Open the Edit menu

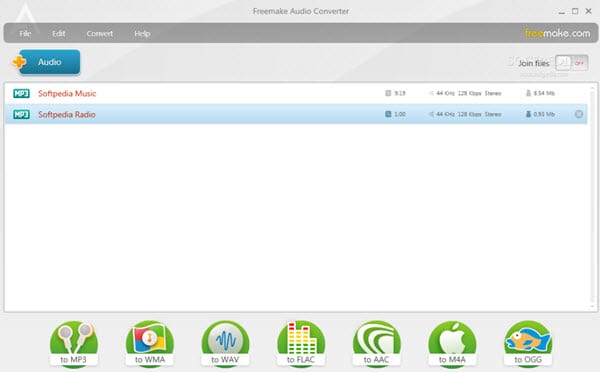[59, 33]
